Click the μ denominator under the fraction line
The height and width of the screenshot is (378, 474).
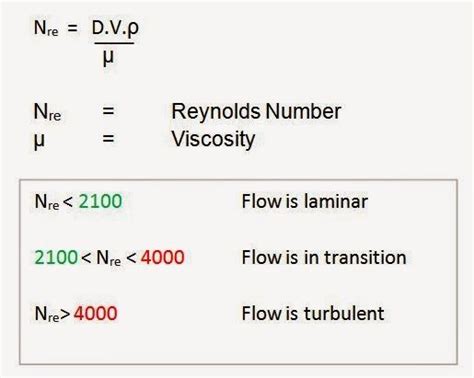click(108, 58)
